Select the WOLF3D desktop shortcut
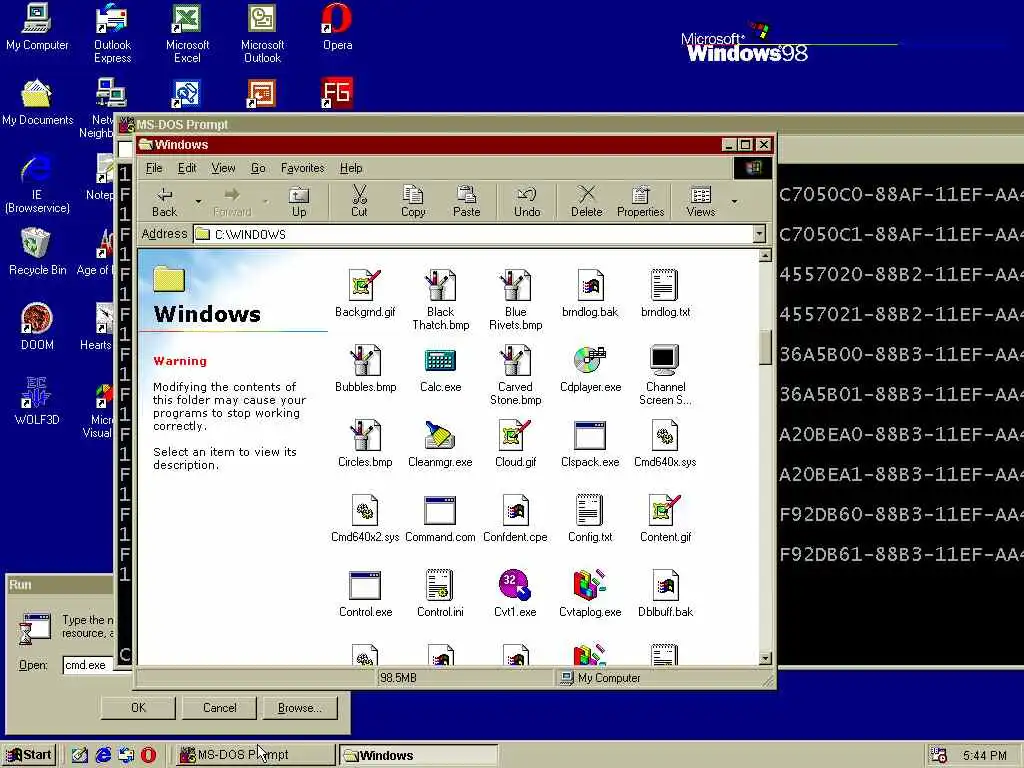1024x768 pixels. [x=37, y=402]
